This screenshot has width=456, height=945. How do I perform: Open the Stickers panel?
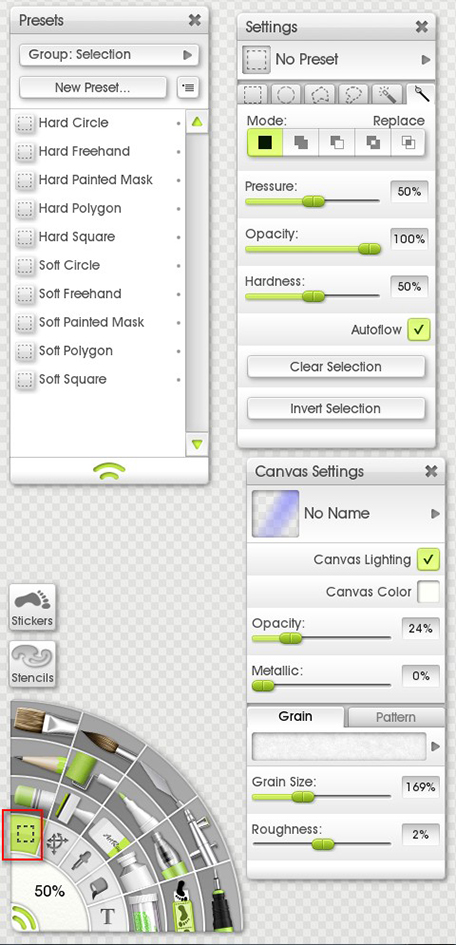point(33,607)
